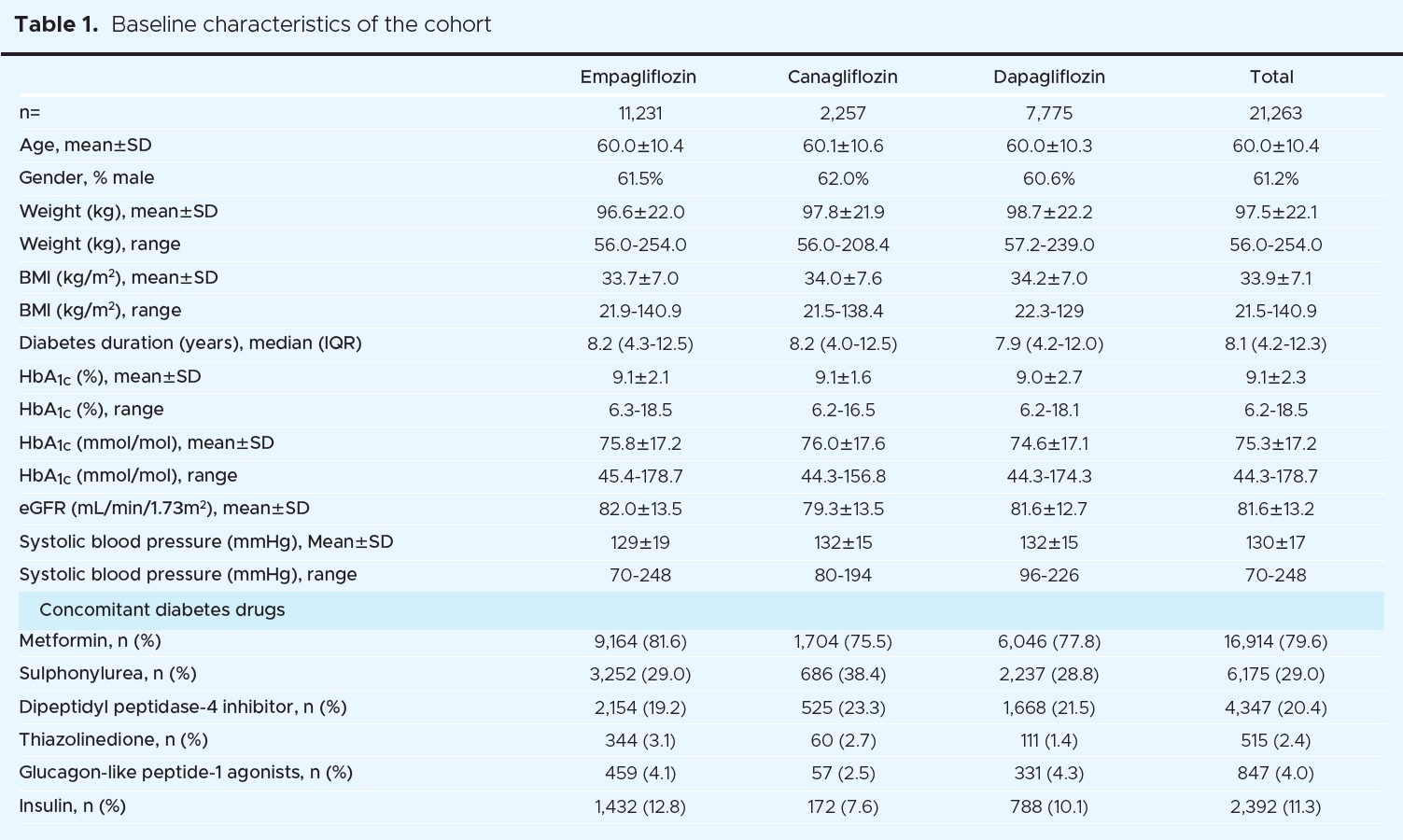Click the total metformin value 16,914 (79.6)

[x=1275, y=642]
